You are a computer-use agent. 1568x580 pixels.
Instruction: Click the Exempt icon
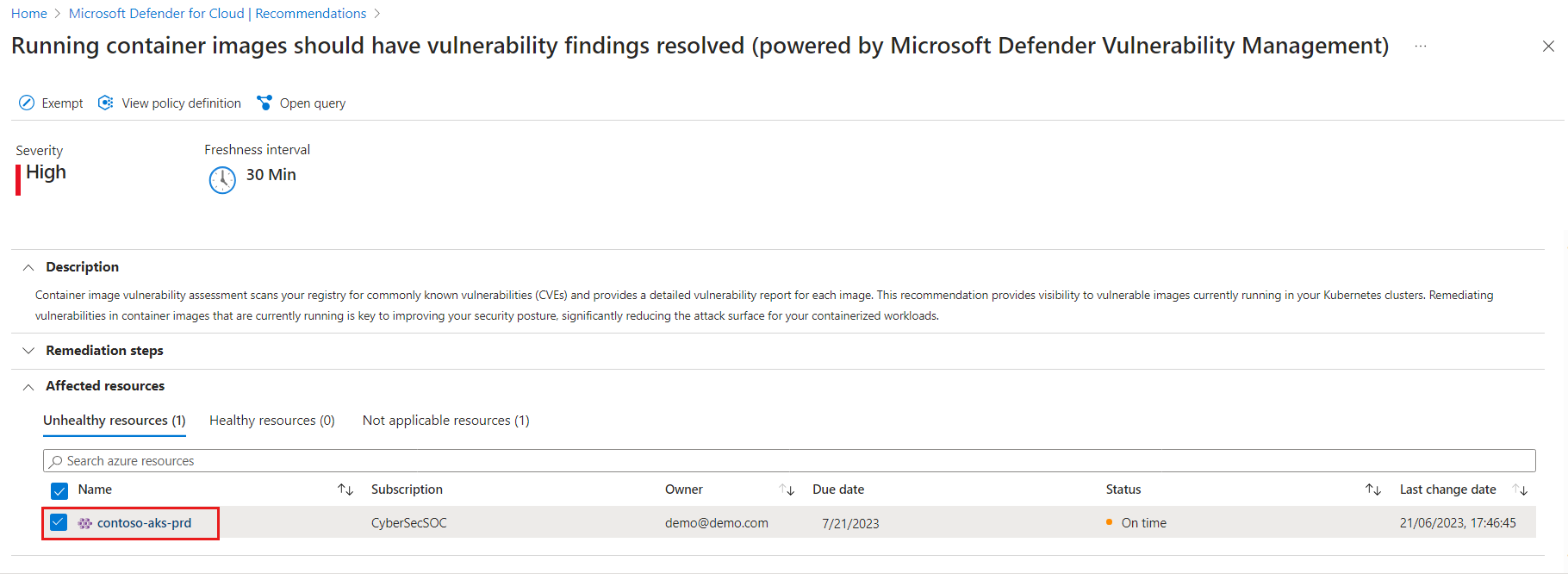pos(27,103)
